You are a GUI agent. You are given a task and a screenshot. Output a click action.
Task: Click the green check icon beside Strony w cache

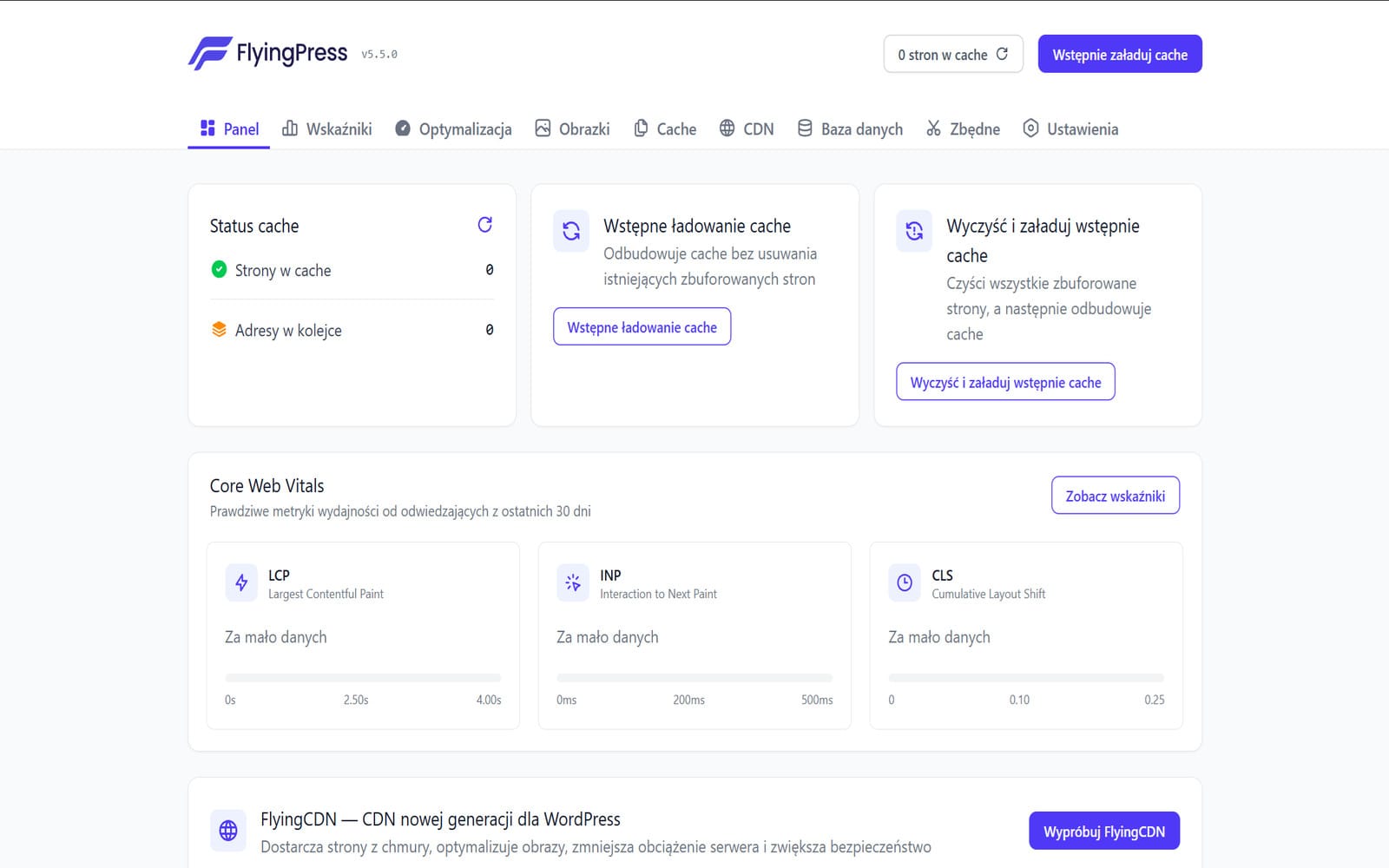click(x=219, y=269)
